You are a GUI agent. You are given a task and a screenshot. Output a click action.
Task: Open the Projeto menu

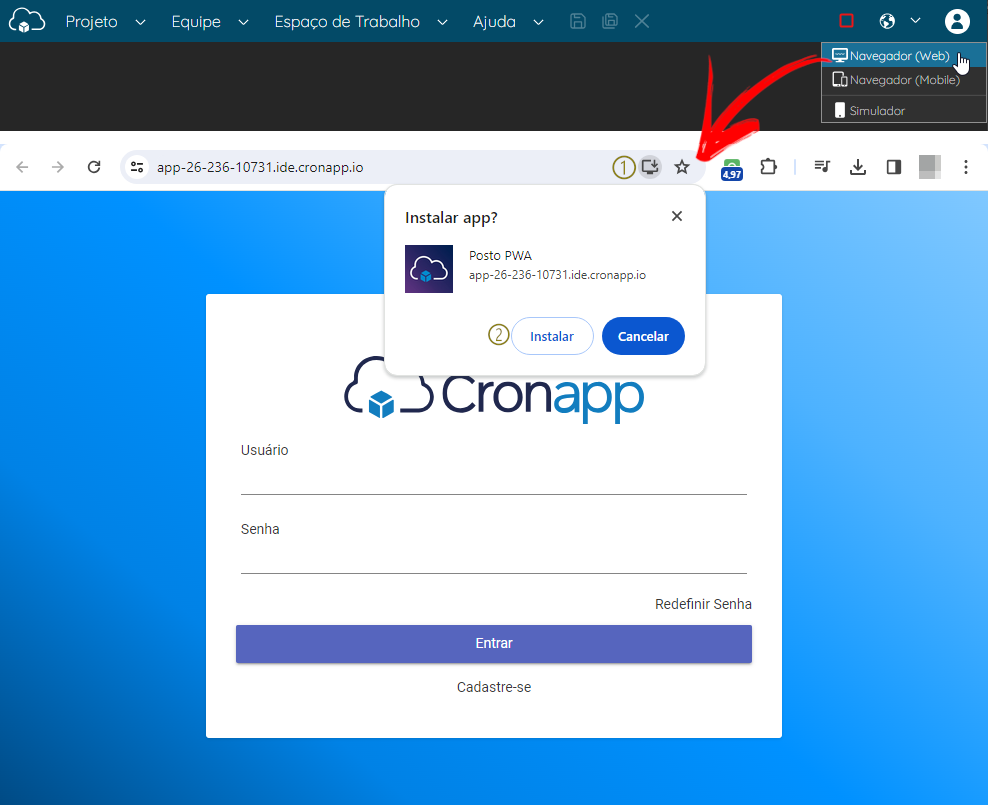point(91,21)
